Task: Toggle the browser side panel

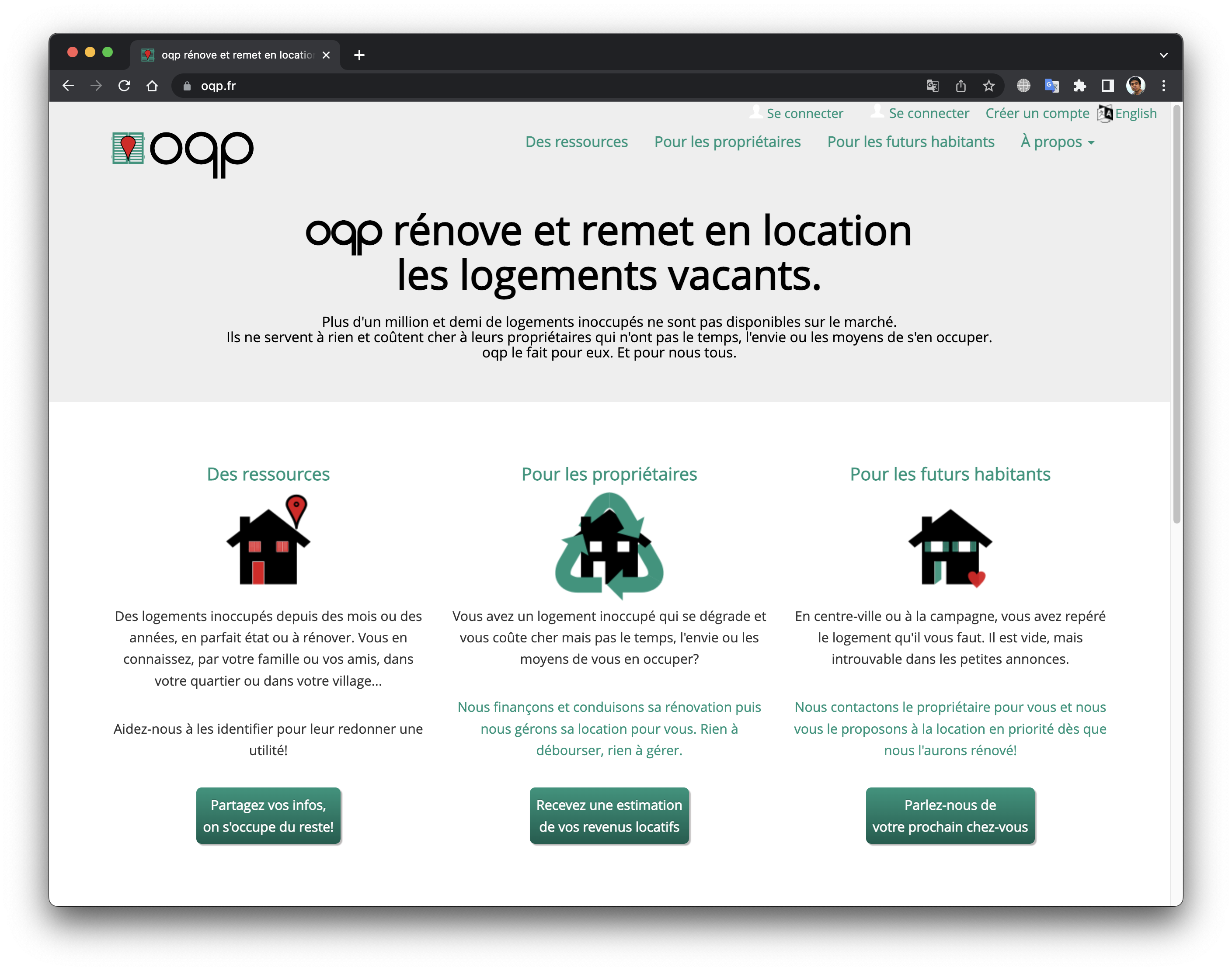Action: pyautogui.click(x=1107, y=86)
